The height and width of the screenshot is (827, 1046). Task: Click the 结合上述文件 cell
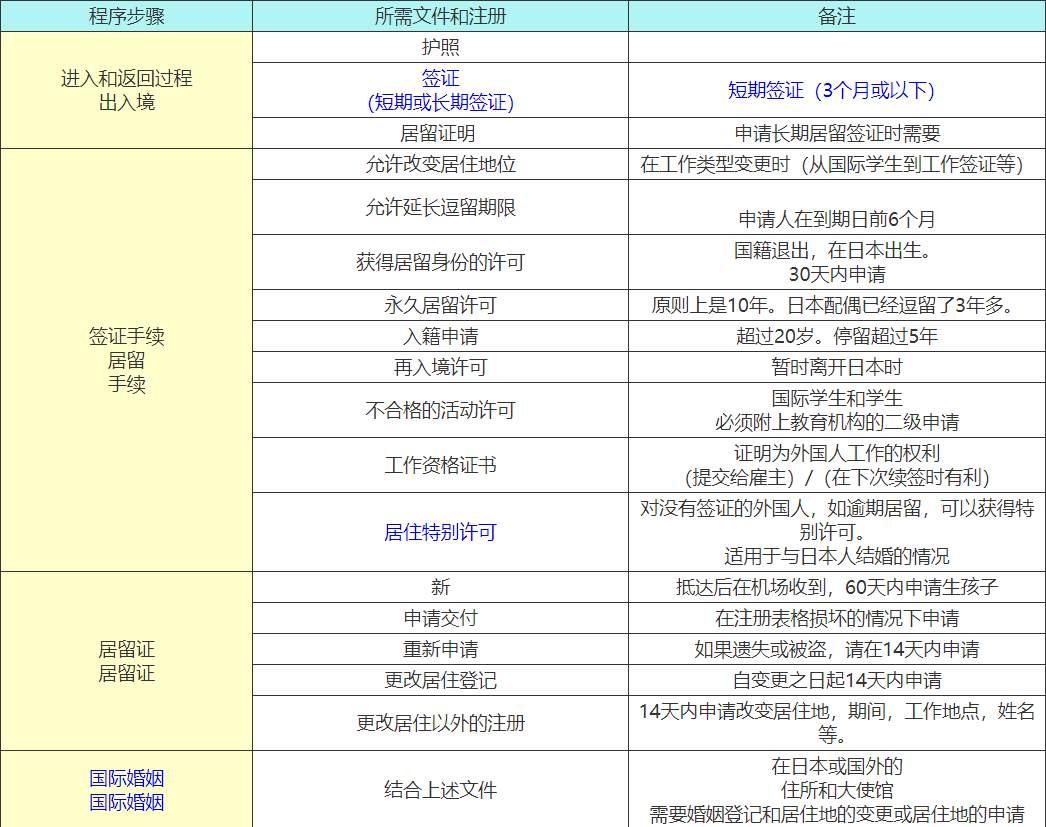tap(440, 790)
